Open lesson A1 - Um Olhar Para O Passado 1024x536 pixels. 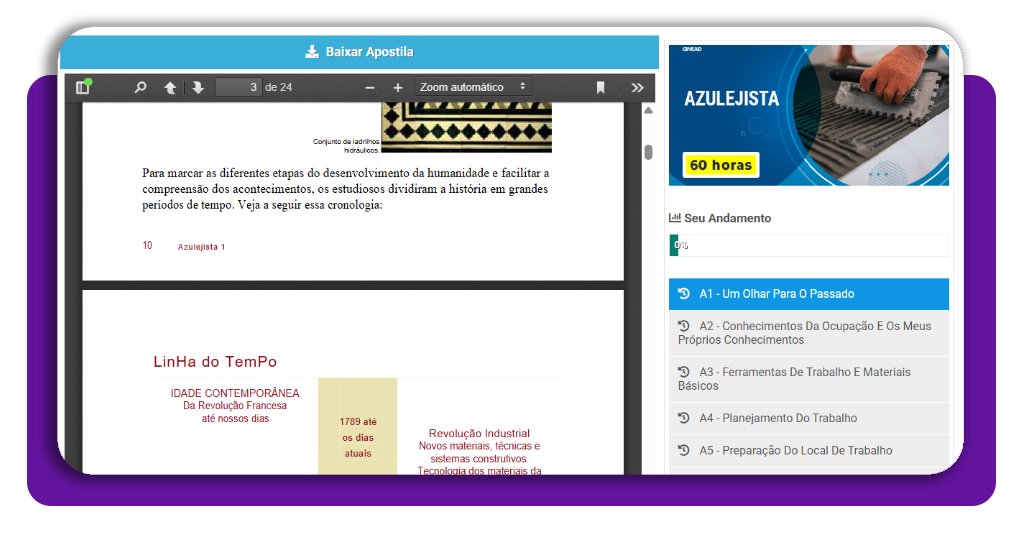point(808,294)
